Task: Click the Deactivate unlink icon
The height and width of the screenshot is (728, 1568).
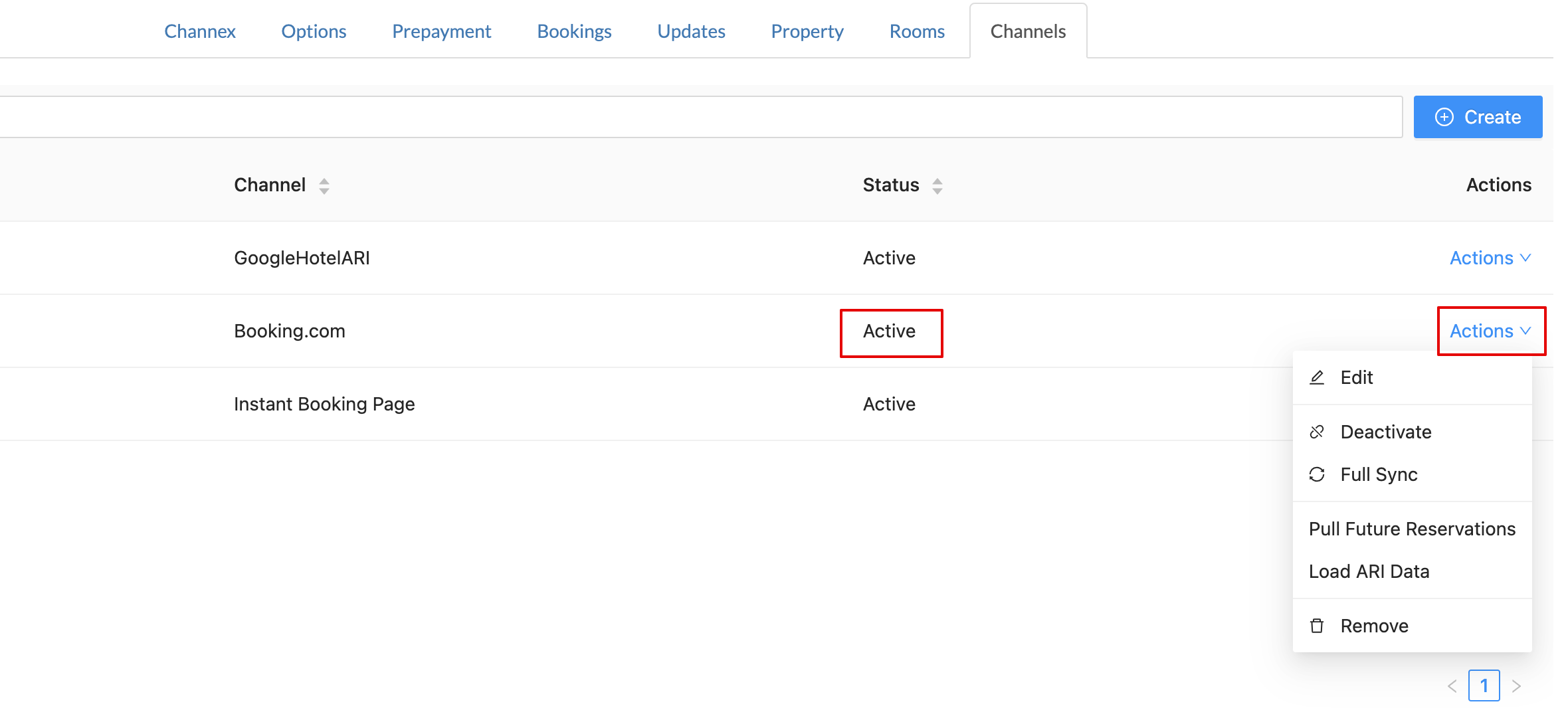Action: [x=1316, y=432]
